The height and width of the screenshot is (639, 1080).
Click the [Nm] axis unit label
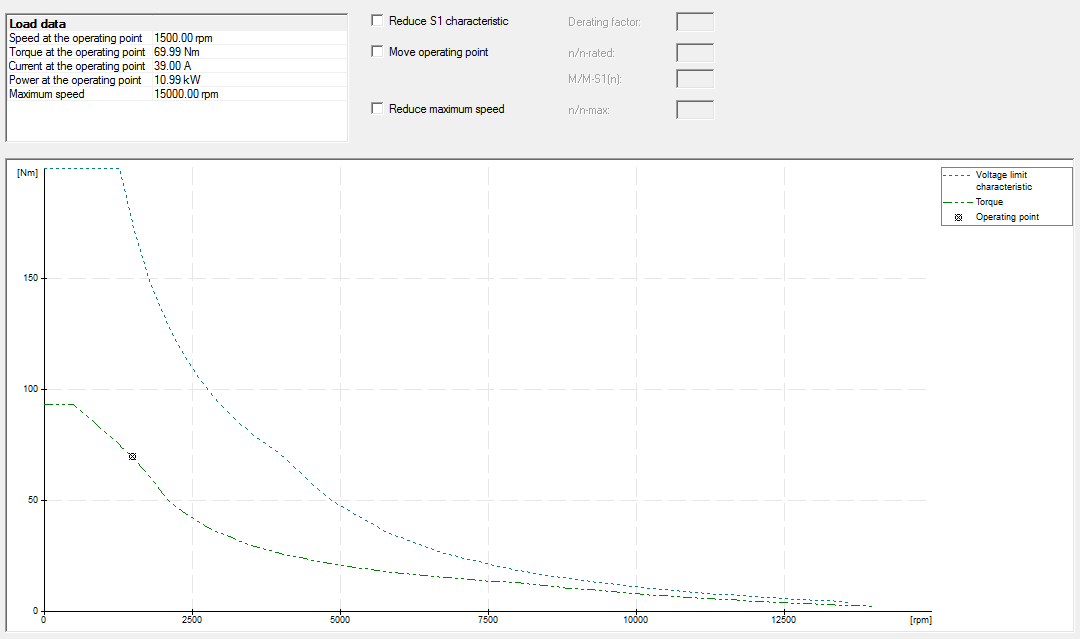tap(27, 174)
